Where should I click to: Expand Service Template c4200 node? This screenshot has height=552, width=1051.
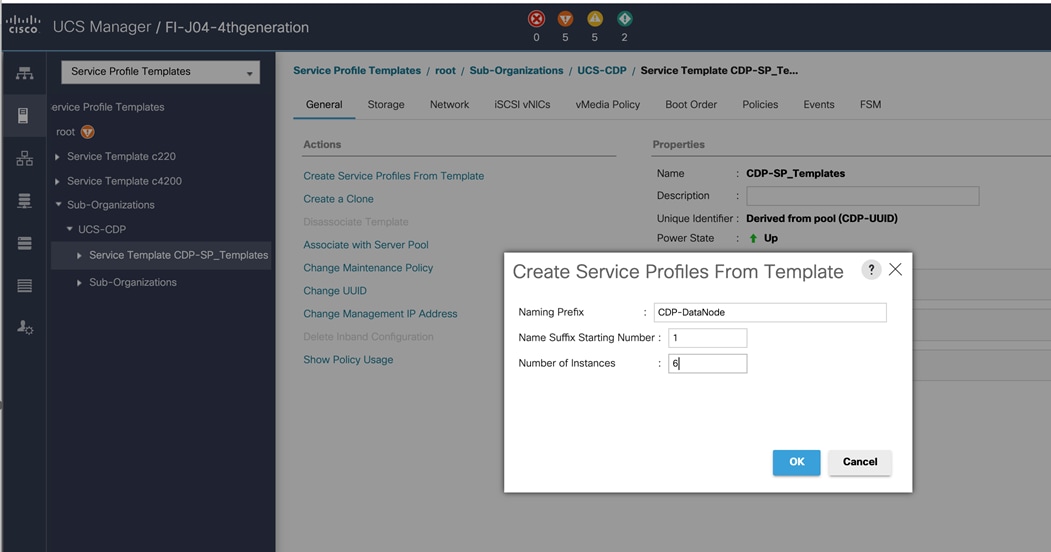point(57,182)
